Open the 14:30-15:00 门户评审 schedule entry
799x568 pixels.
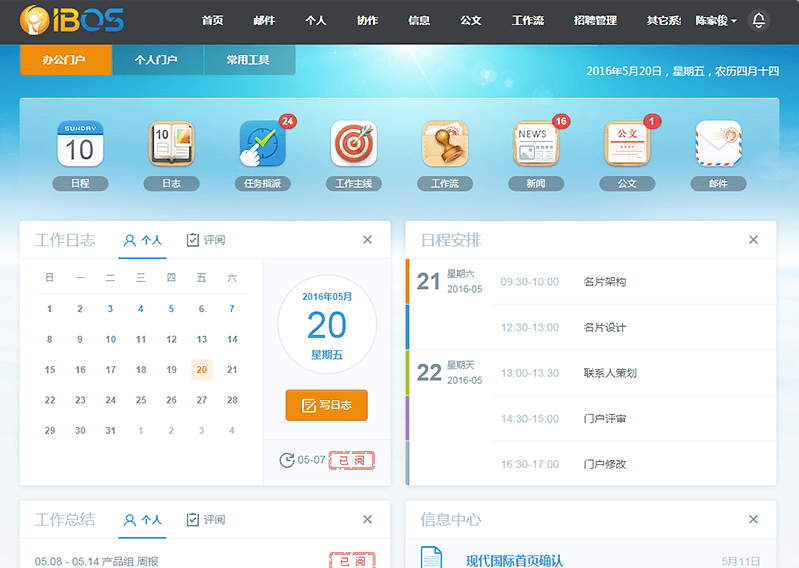(x=634, y=419)
